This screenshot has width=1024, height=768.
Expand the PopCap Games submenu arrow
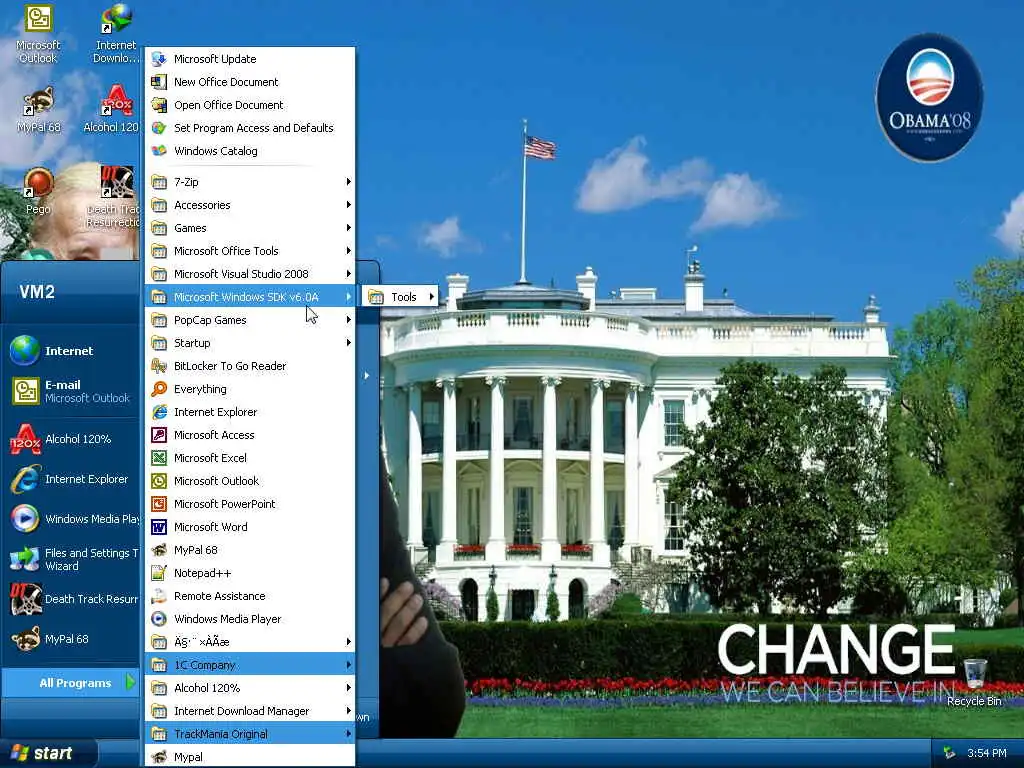point(349,320)
